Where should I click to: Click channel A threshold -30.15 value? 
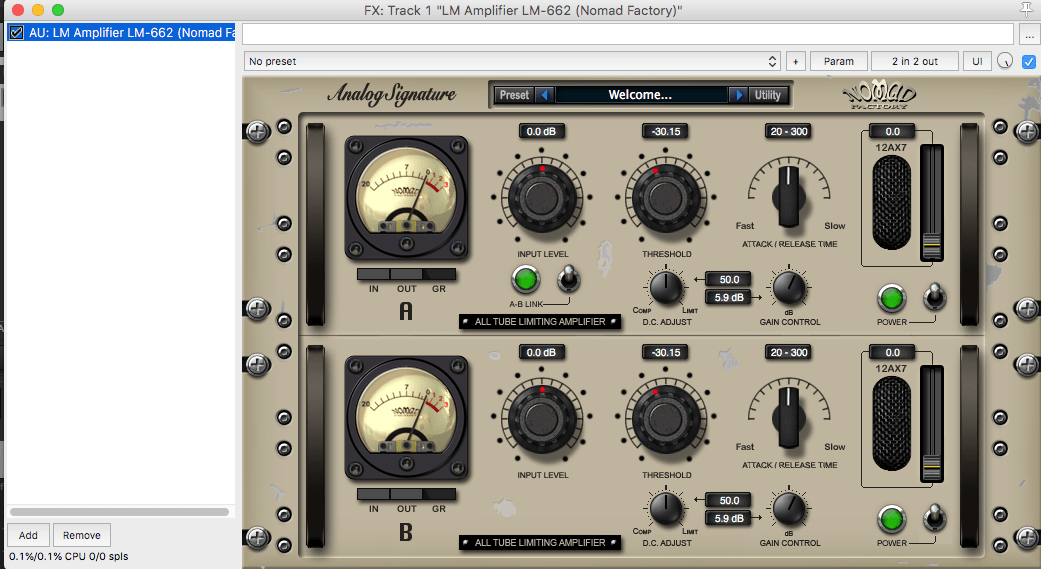coord(665,131)
